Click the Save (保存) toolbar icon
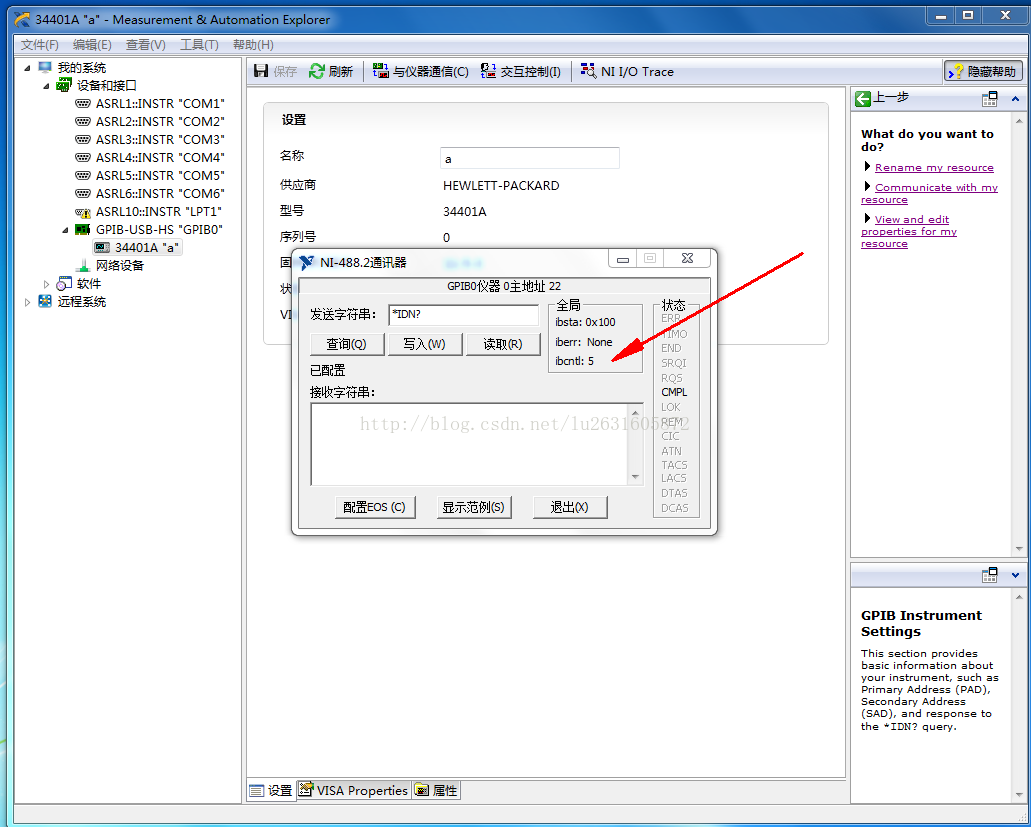1031x827 pixels. [x=261, y=71]
